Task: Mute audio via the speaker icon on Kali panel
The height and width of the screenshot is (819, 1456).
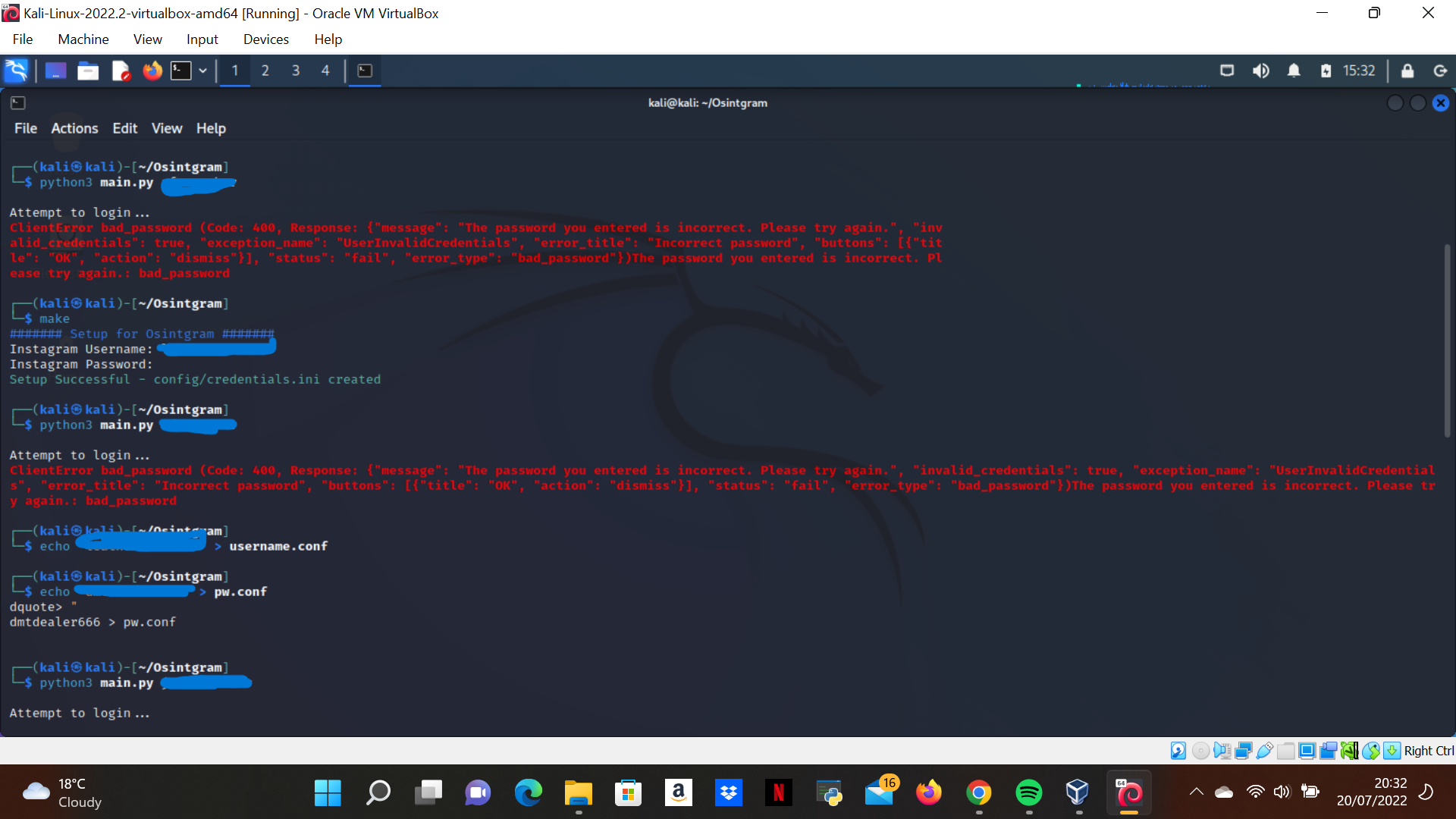Action: click(x=1261, y=71)
